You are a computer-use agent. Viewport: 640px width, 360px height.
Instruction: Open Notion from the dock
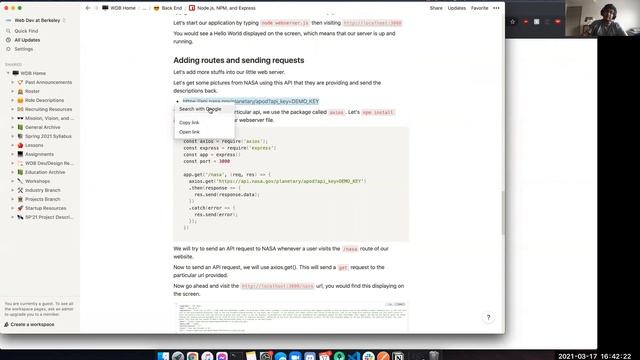398,356
